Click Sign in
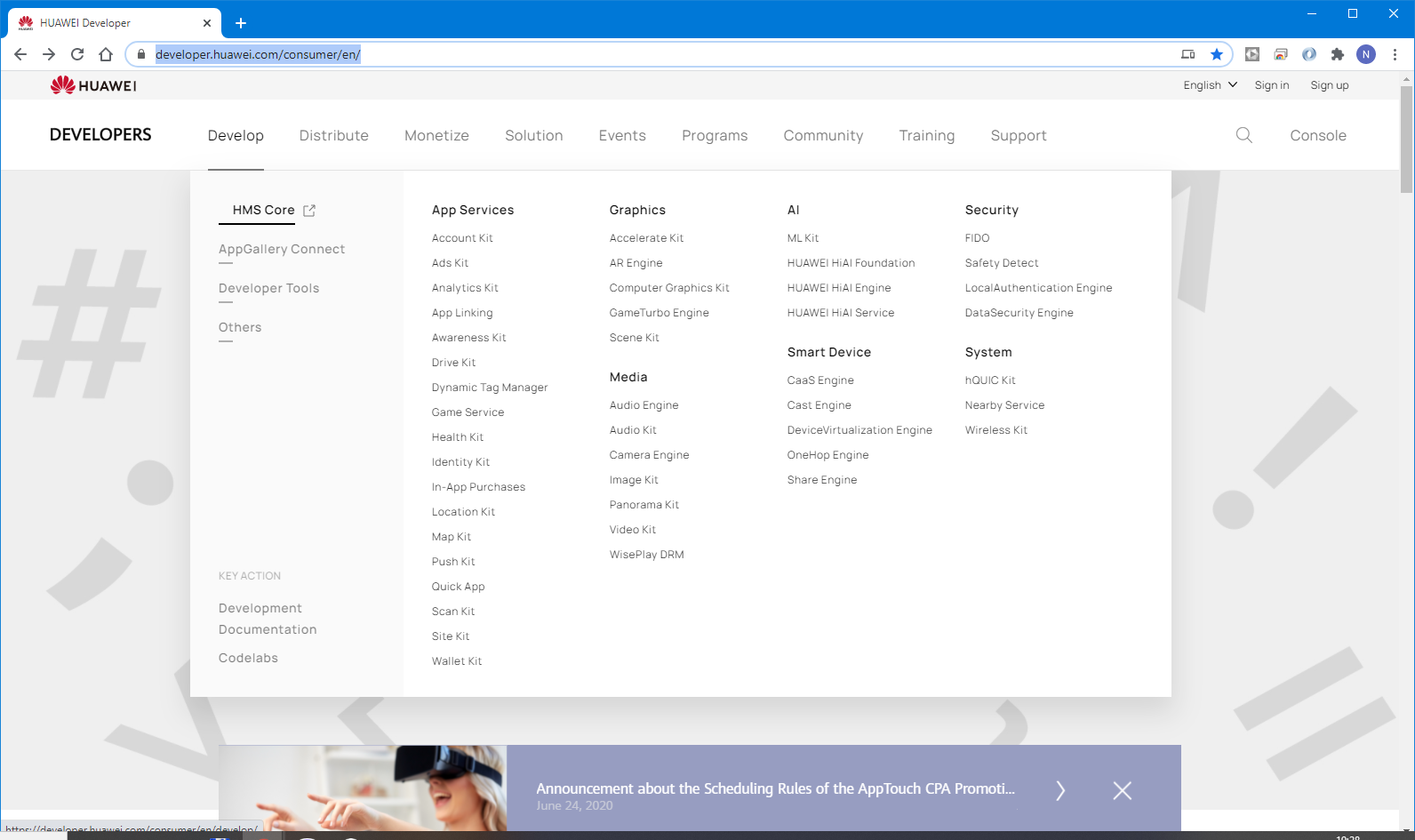Image resolution: width=1415 pixels, height=840 pixels. click(1272, 85)
